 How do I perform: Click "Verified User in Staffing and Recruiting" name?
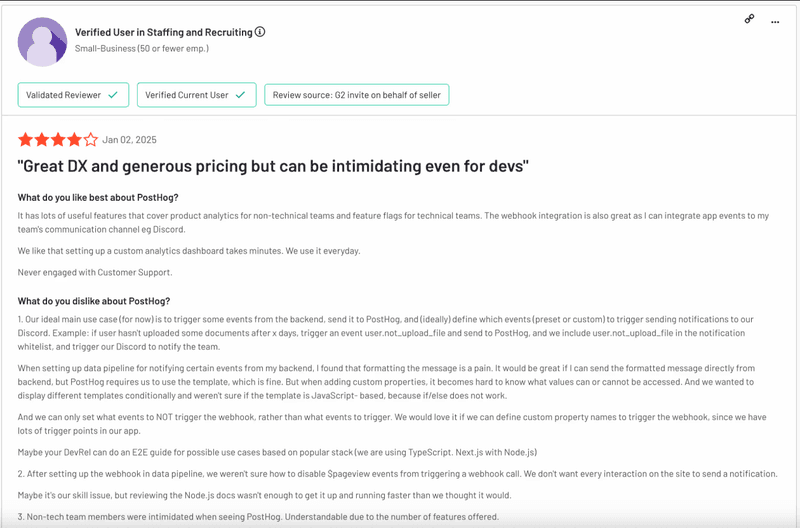(x=163, y=32)
